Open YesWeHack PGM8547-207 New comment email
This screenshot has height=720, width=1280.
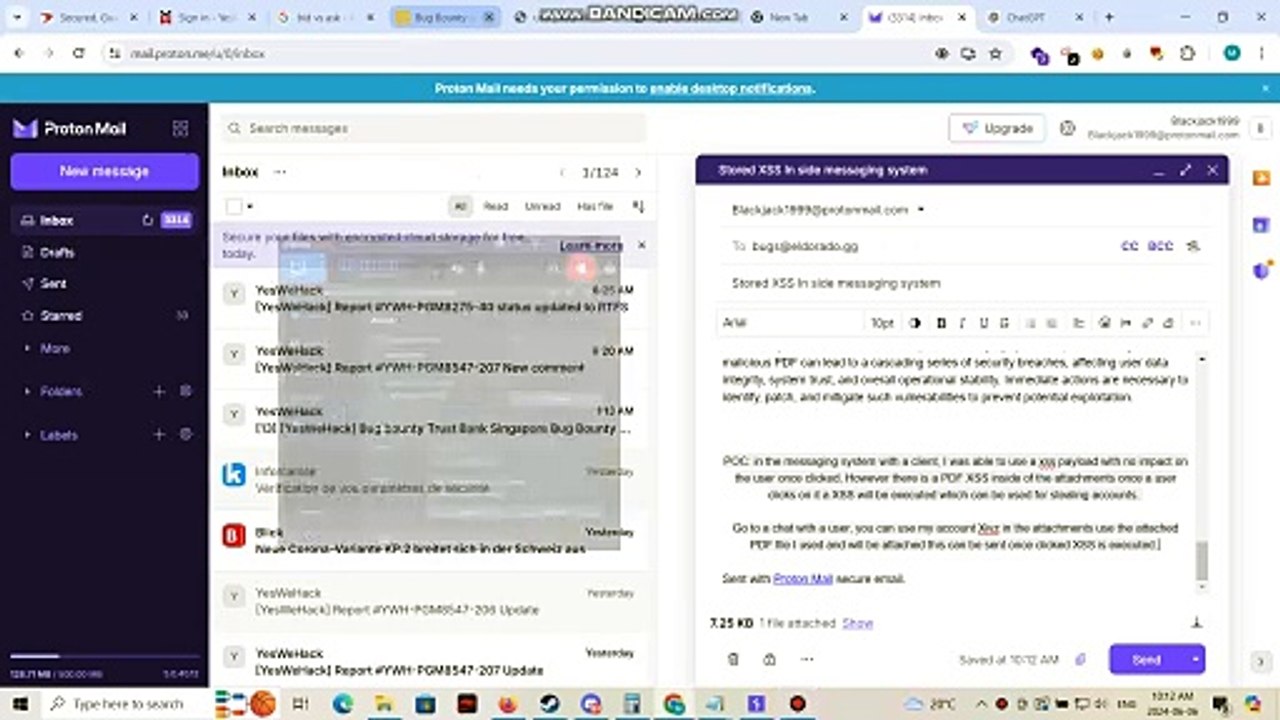(x=433, y=359)
